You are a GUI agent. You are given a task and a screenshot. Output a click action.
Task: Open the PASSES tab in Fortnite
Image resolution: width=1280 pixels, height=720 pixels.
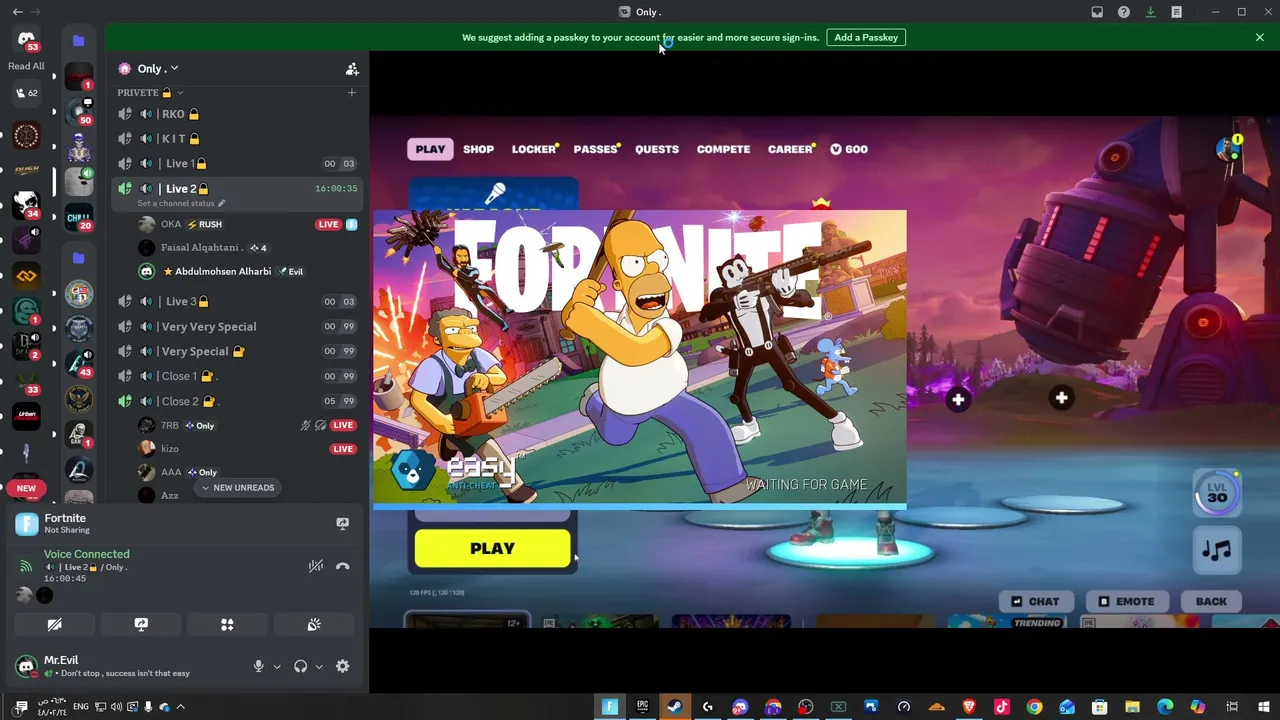(595, 149)
